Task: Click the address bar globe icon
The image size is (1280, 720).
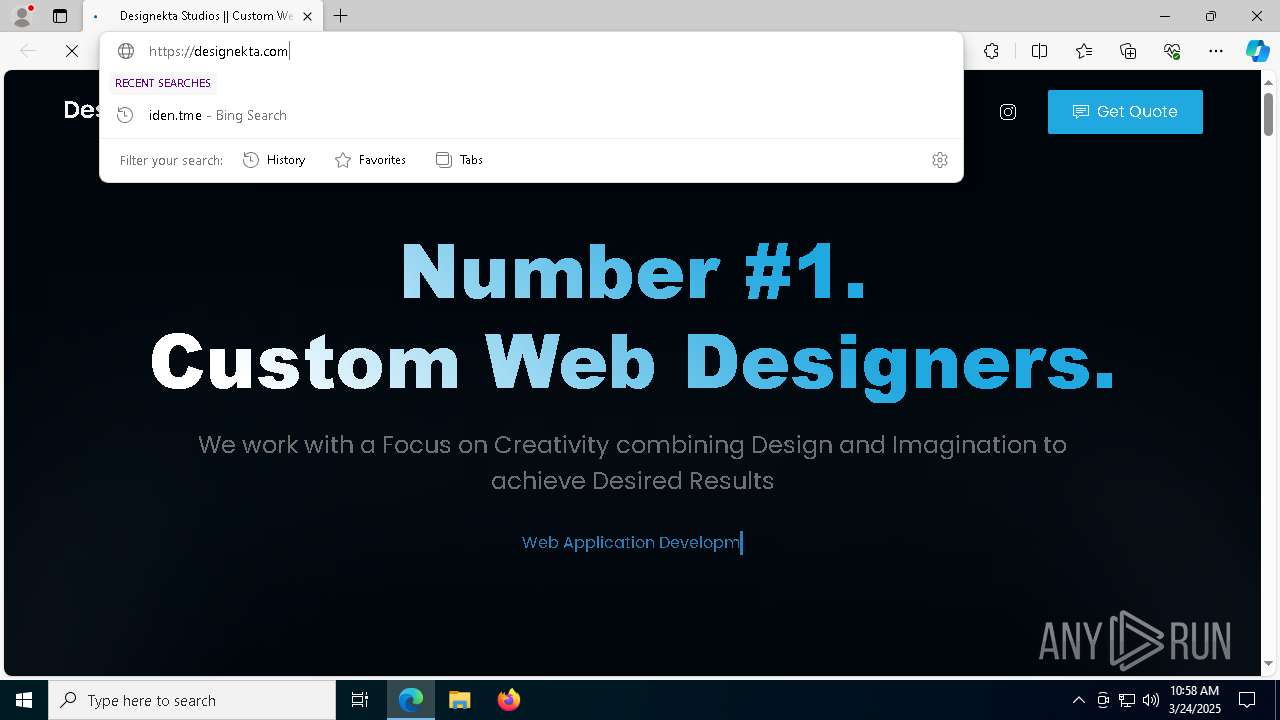Action: (126, 51)
